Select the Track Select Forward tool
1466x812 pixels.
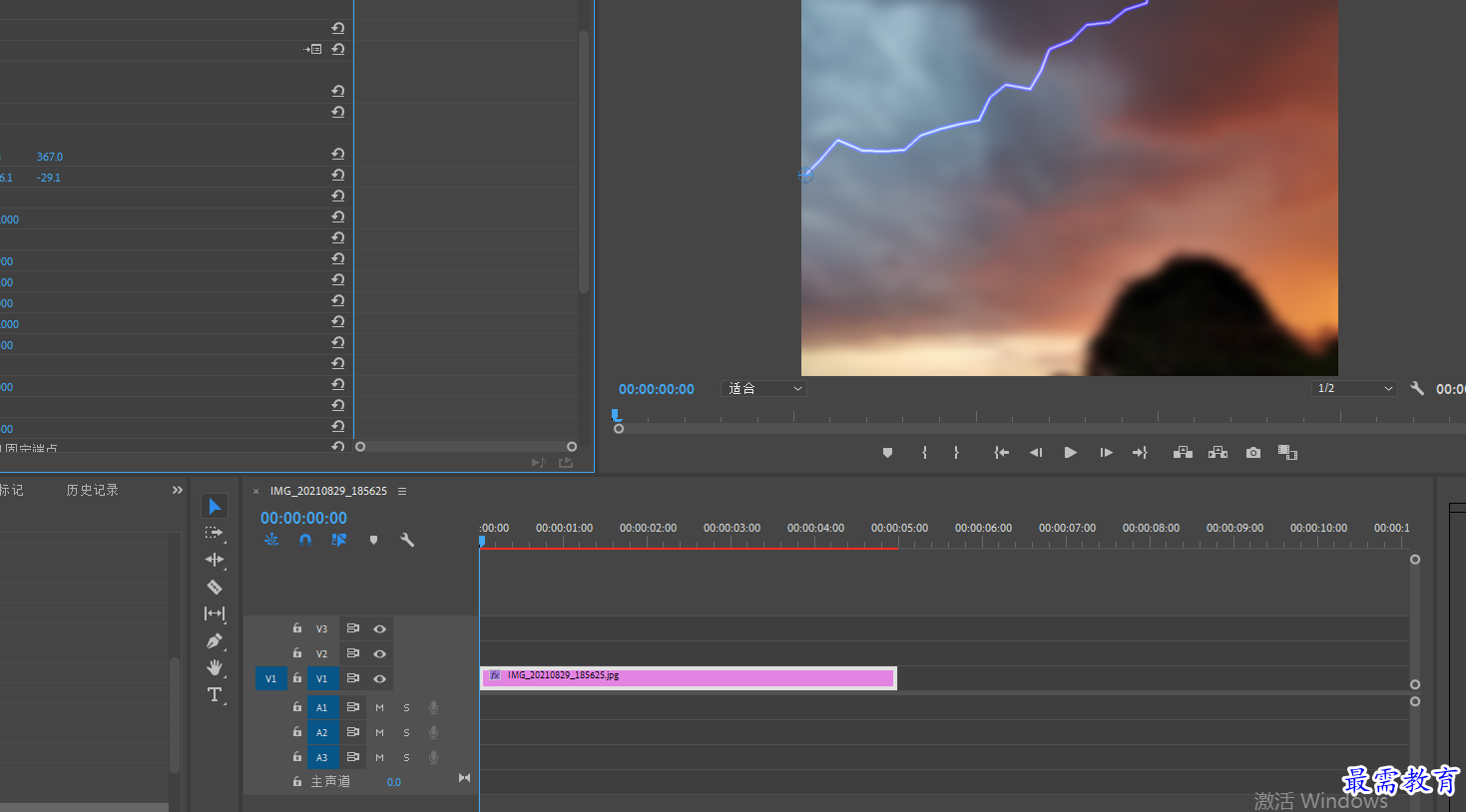[215, 533]
